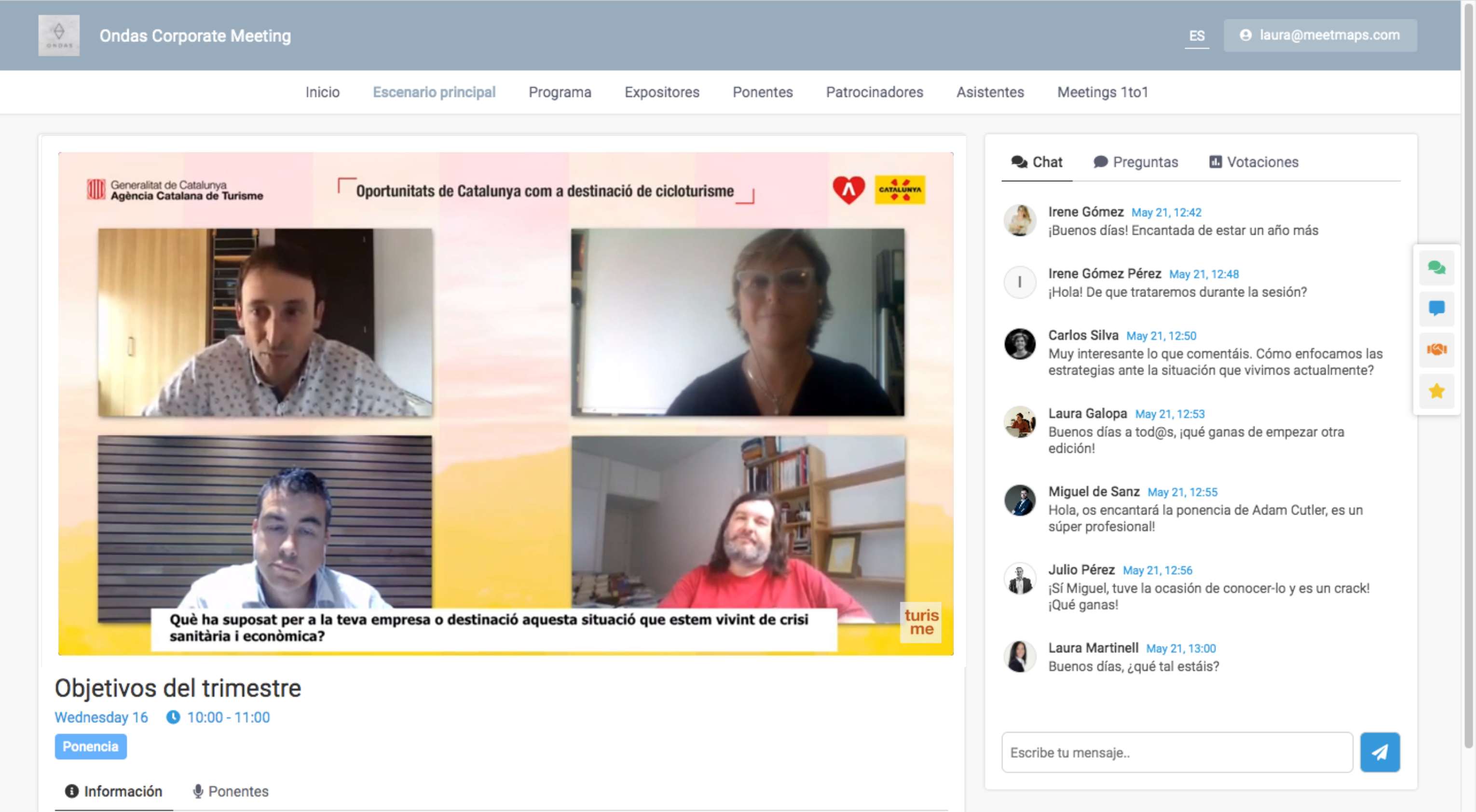Open the laura@meetmaps.com account menu
The width and height of the screenshot is (1476, 812).
click(x=1320, y=35)
